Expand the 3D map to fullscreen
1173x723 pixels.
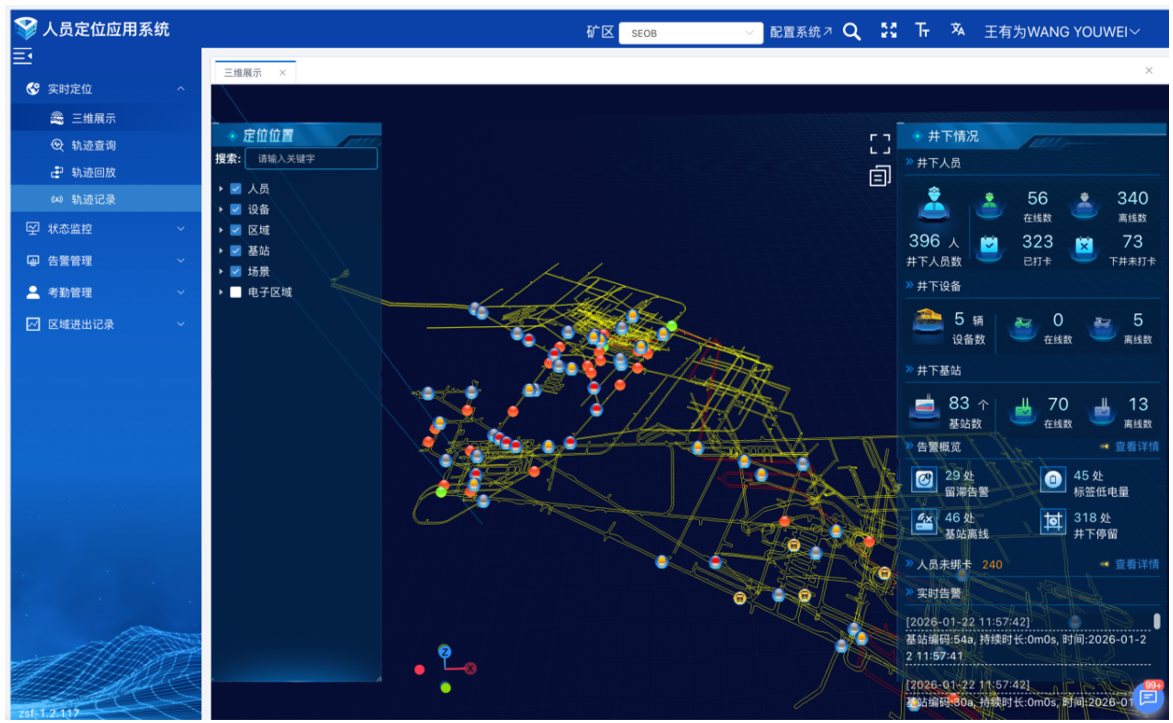click(x=880, y=144)
